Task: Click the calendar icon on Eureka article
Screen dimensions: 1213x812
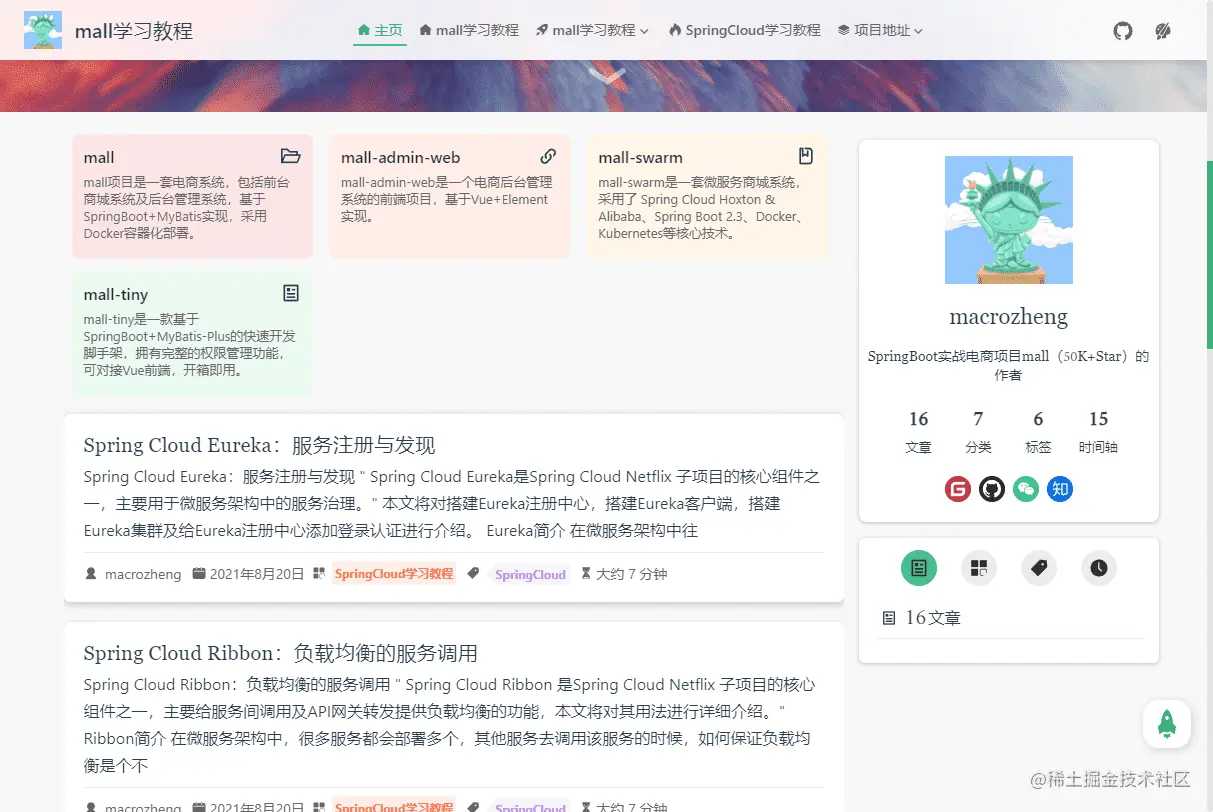Action: point(199,574)
